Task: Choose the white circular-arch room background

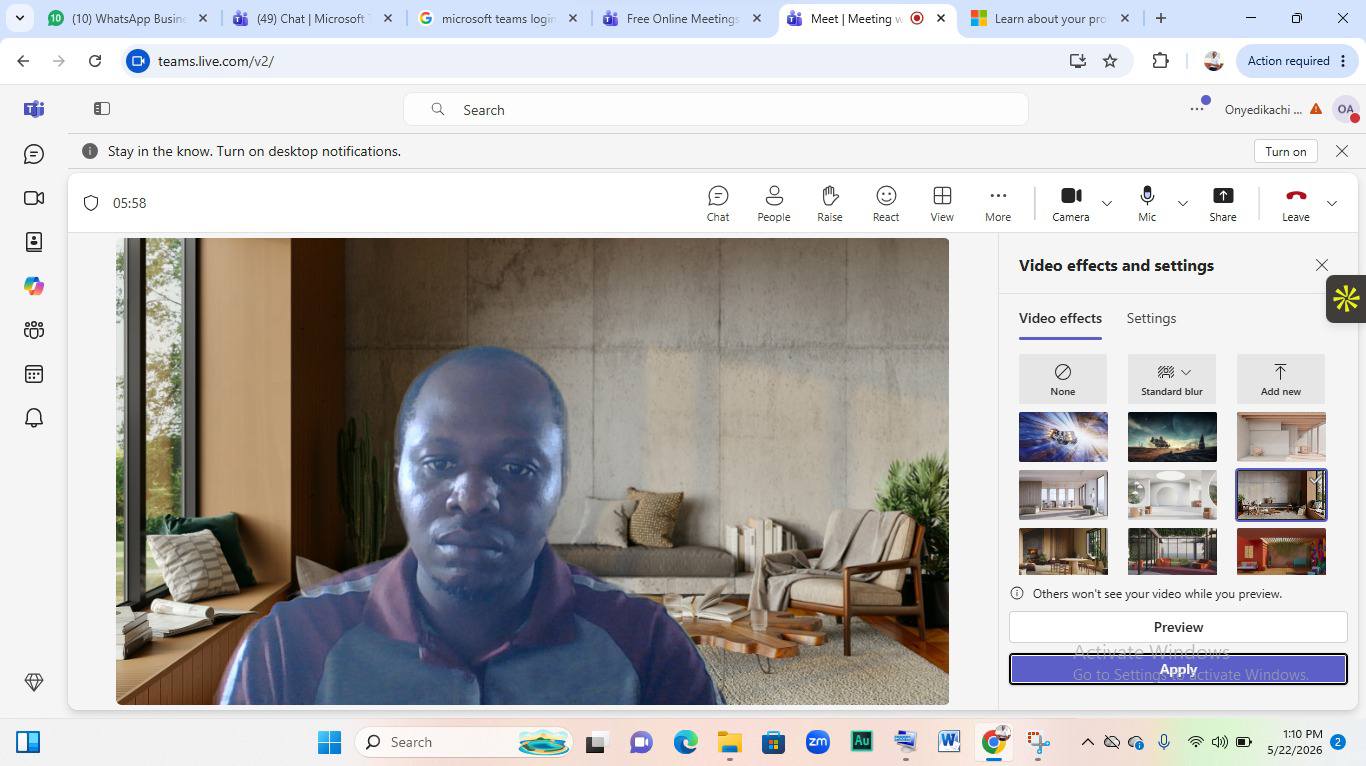Action: (1172, 495)
